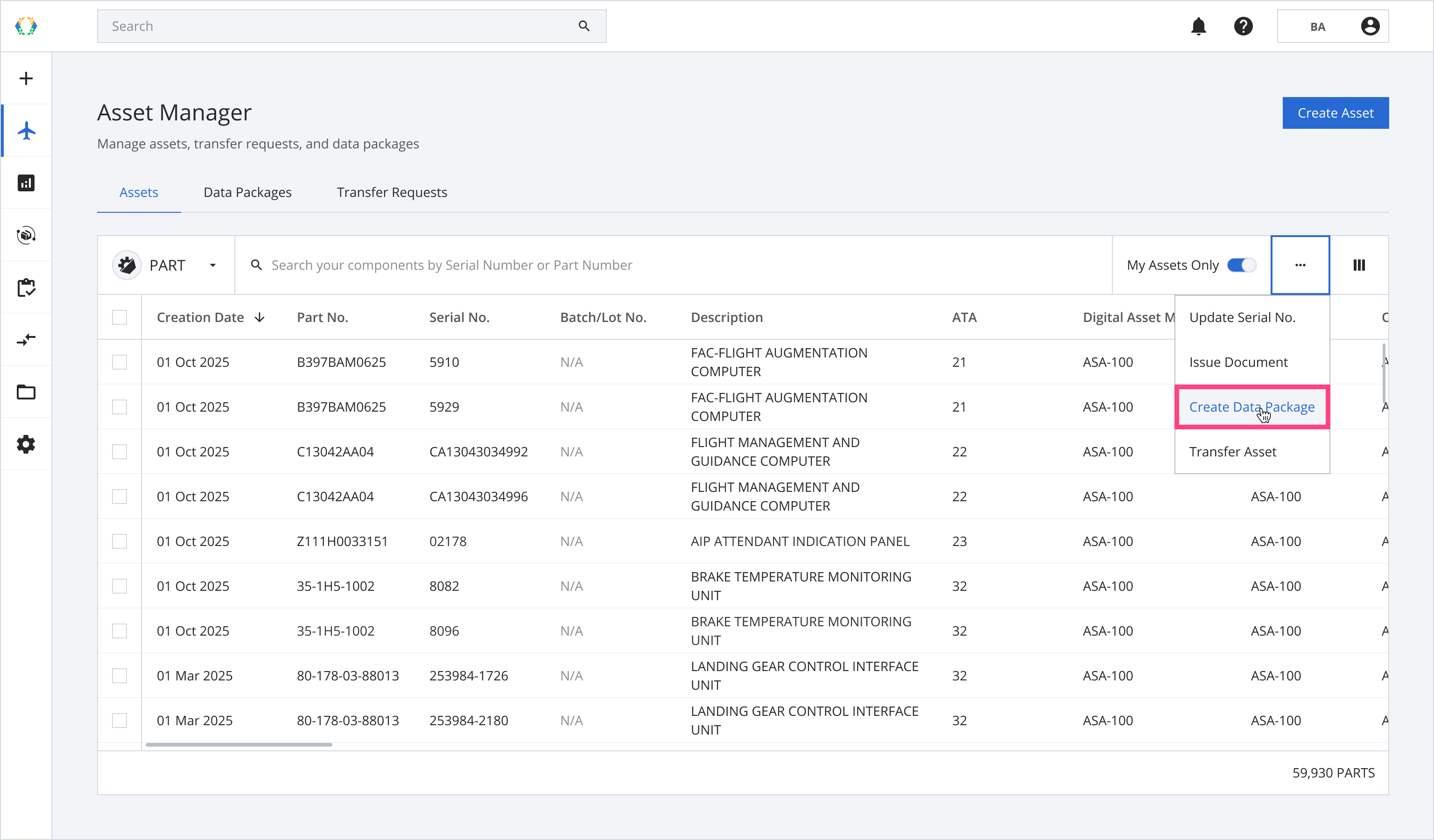
Task: Toggle the My Assets Only switch
Action: pos(1241,265)
